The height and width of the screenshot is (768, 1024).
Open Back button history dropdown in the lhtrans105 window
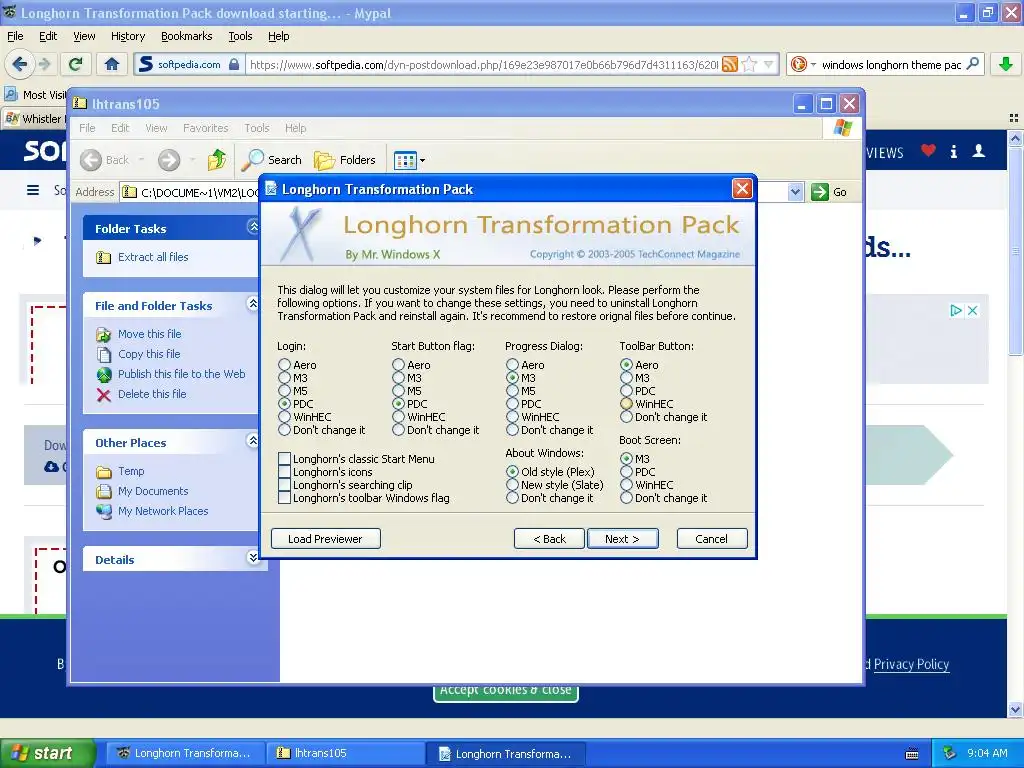pos(141,160)
